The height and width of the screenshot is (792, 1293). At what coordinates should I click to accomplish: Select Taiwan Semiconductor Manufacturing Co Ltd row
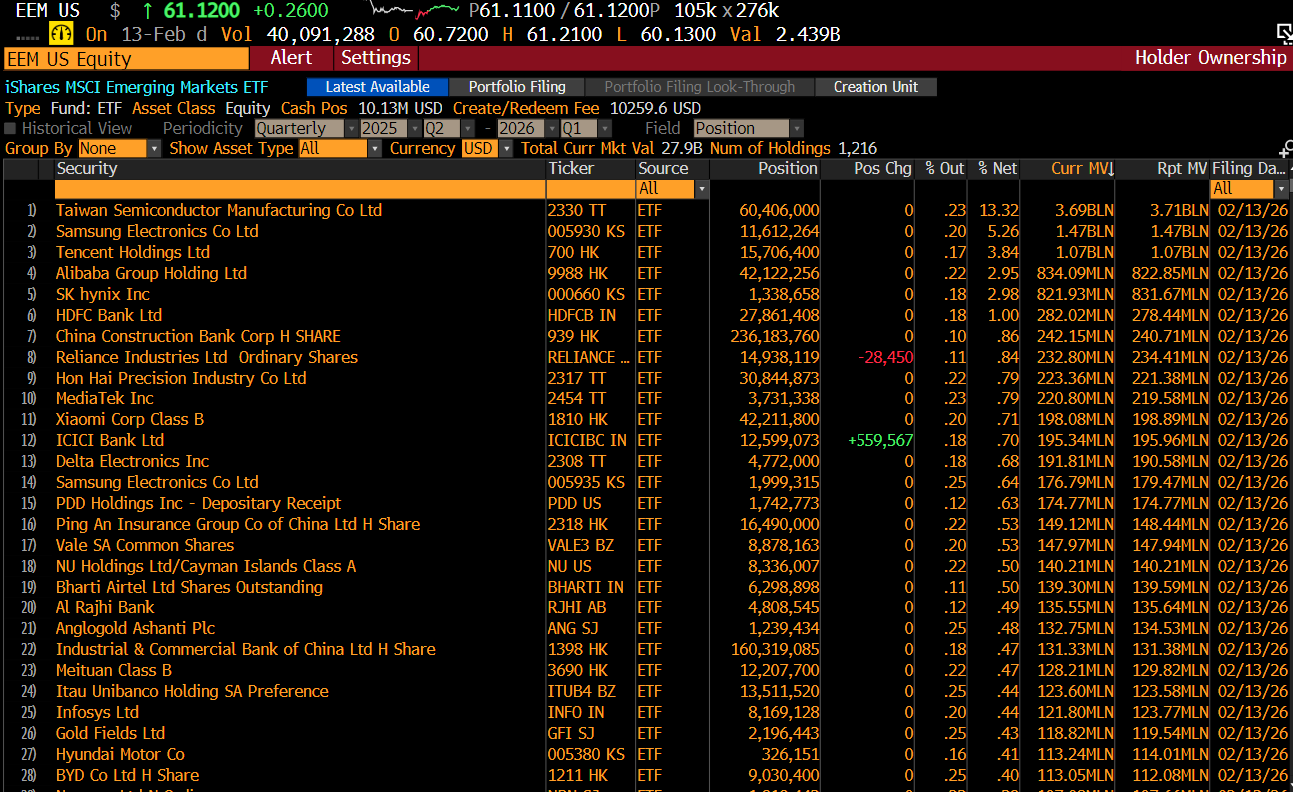click(x=646, y=210)
